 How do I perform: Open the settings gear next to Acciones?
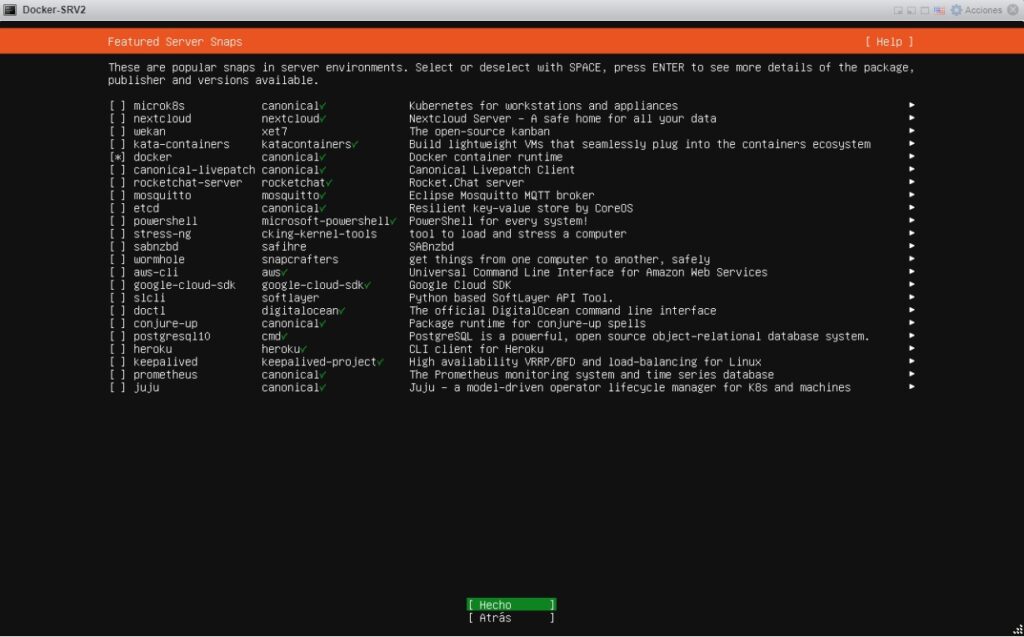tap(956, 9)
